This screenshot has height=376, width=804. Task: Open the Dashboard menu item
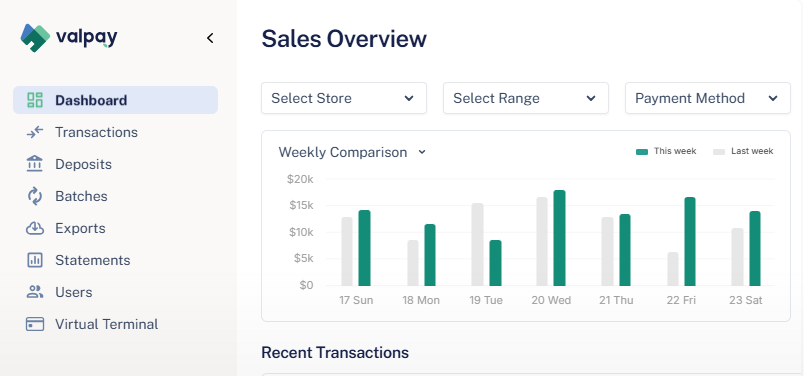coord(115,100)
